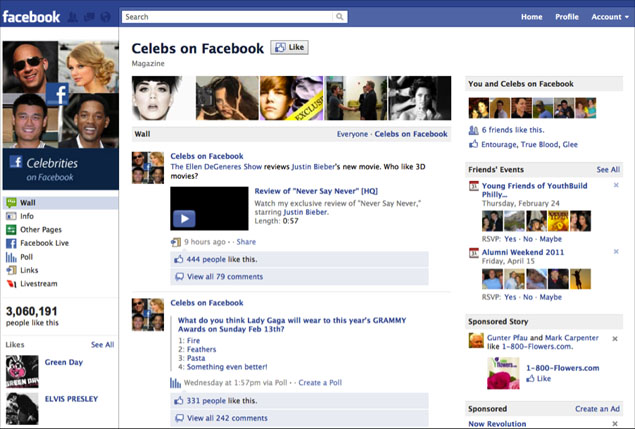
Task: RSVP Yes to Alumni Weekend 2011
Action: 511,297
